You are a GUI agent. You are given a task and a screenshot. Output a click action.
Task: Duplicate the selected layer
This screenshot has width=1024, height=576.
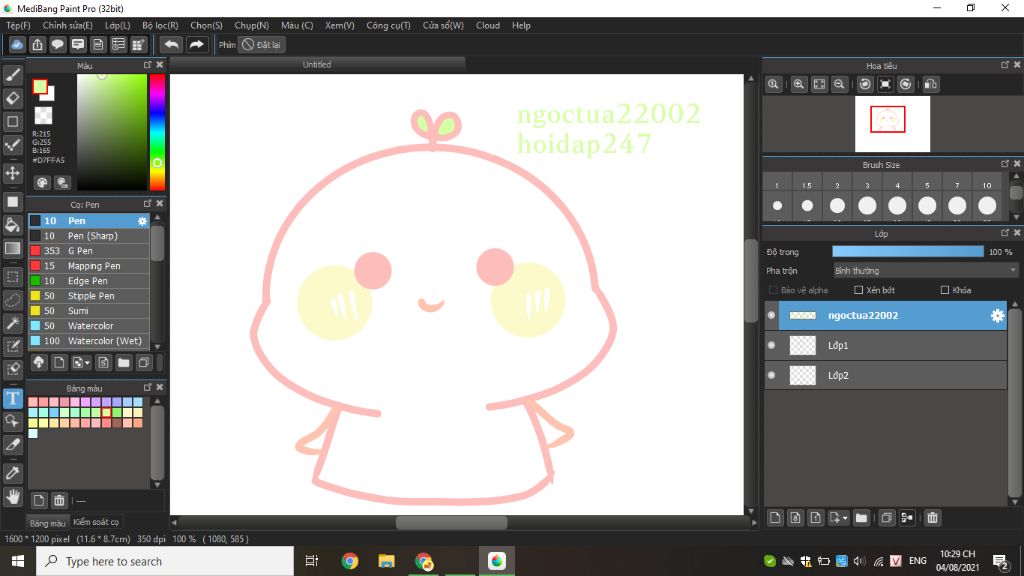pyautogui.click(x=886, y=518)
